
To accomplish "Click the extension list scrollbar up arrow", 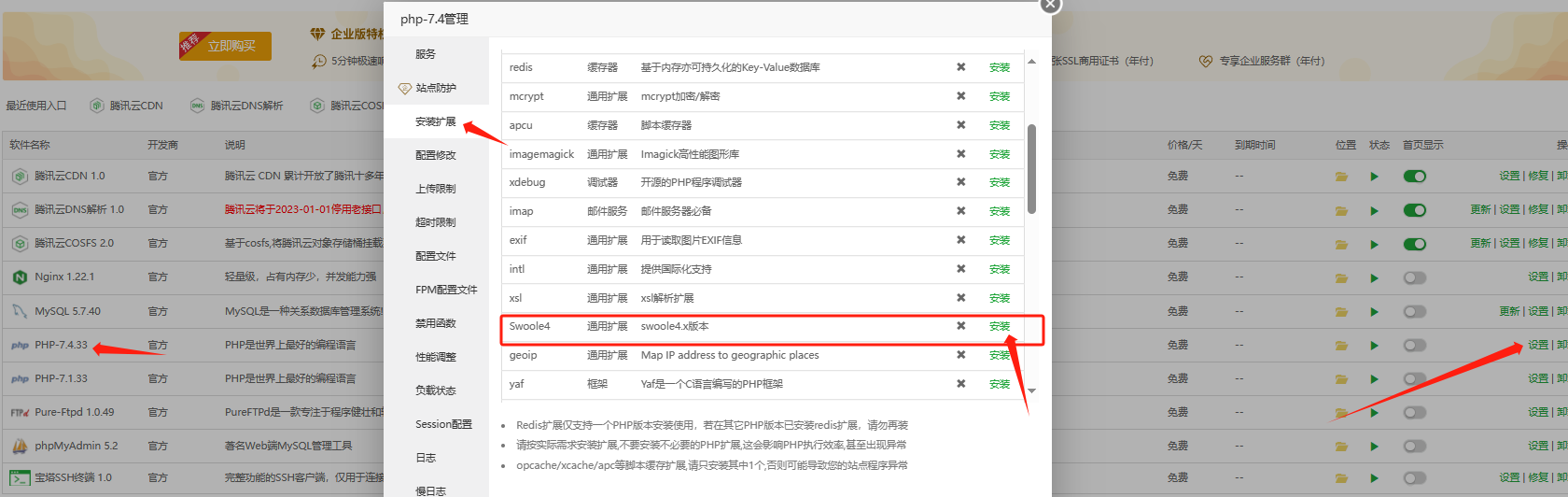I will (1031, 62).
